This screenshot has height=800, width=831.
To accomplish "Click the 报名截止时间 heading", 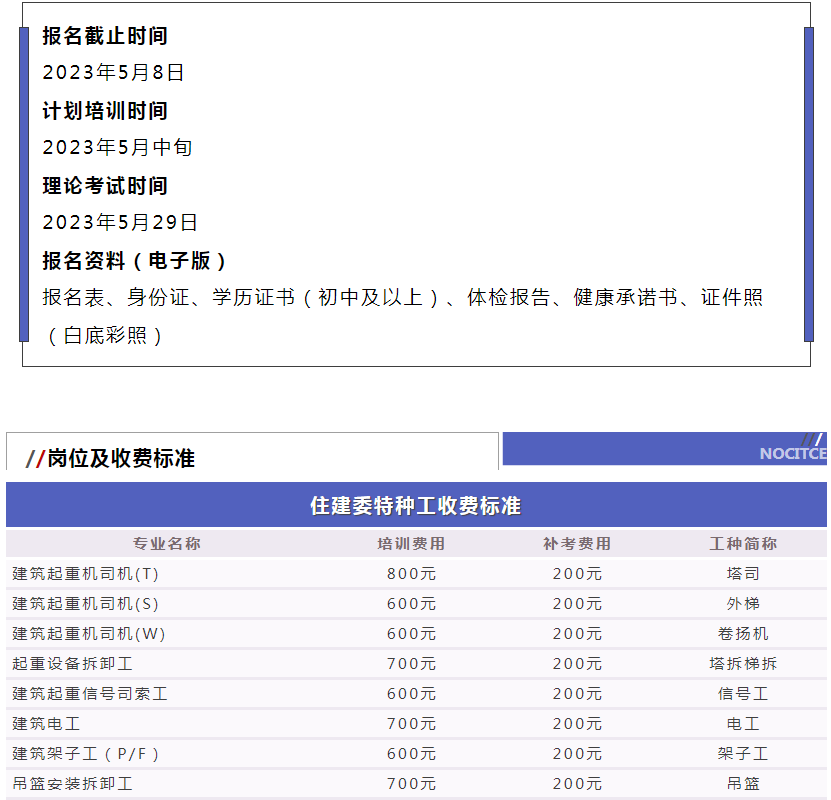I will point(105,36).
